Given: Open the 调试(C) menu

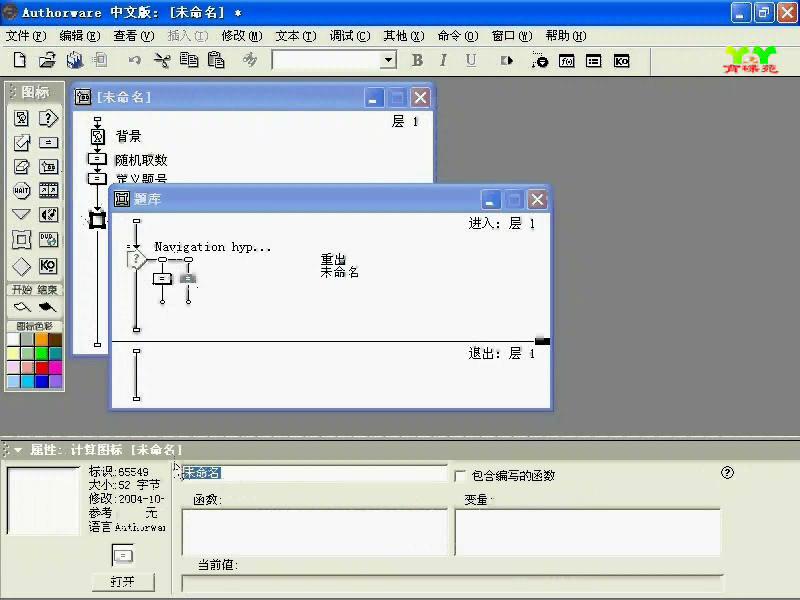Looking at the screenshot, I should (350, 36).
